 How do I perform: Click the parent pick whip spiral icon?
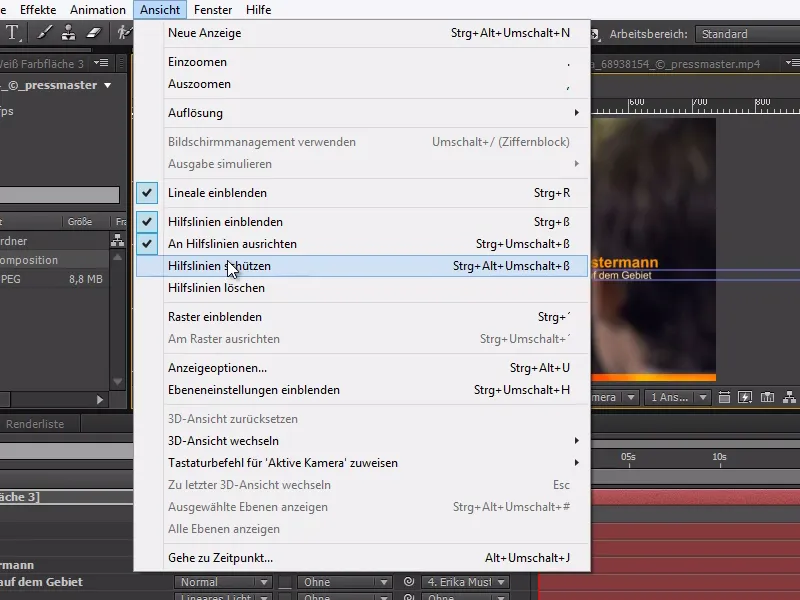pyautogui.click(x=407, y=581)
